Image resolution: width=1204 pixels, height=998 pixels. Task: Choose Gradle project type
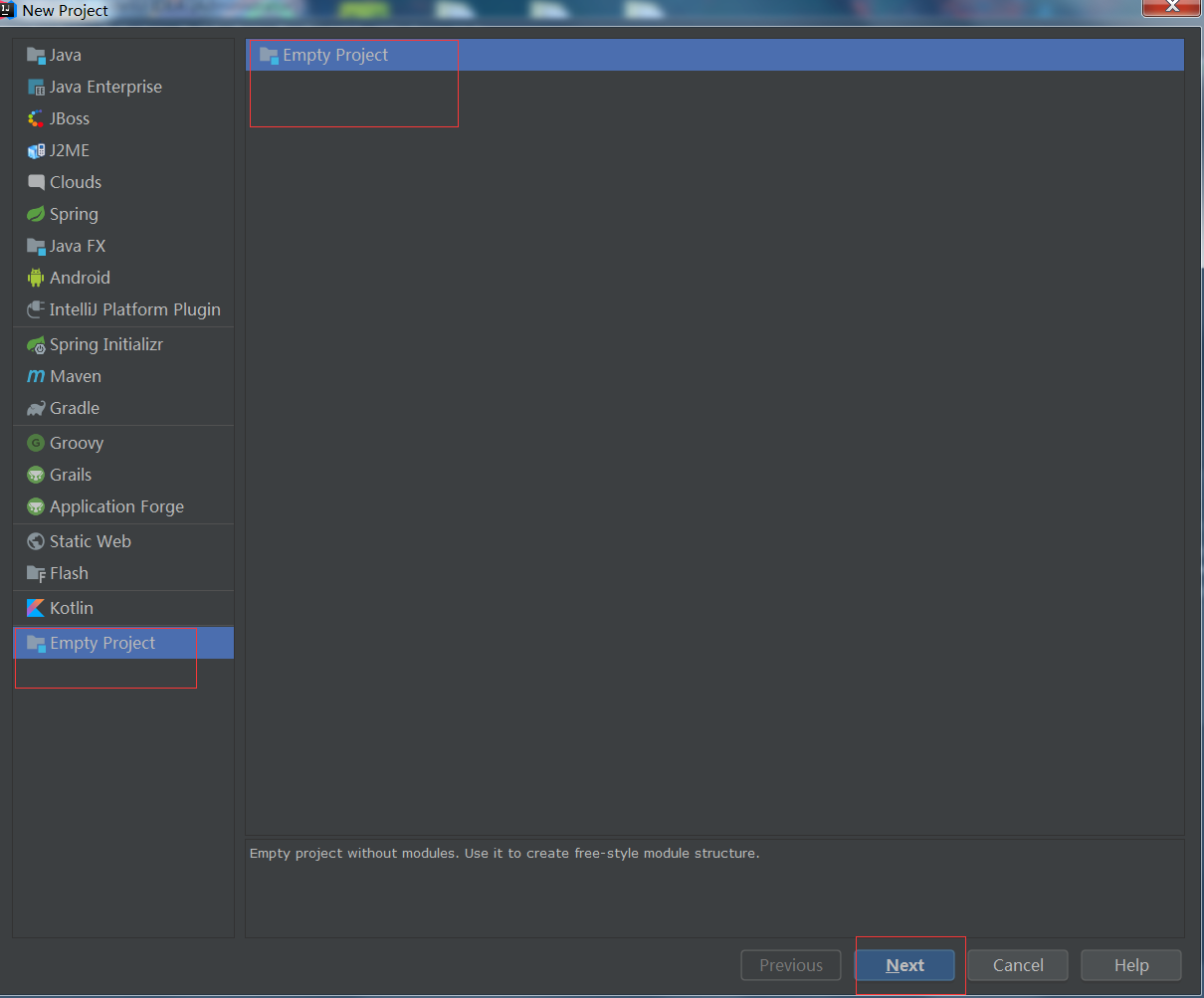coord(123,409)
